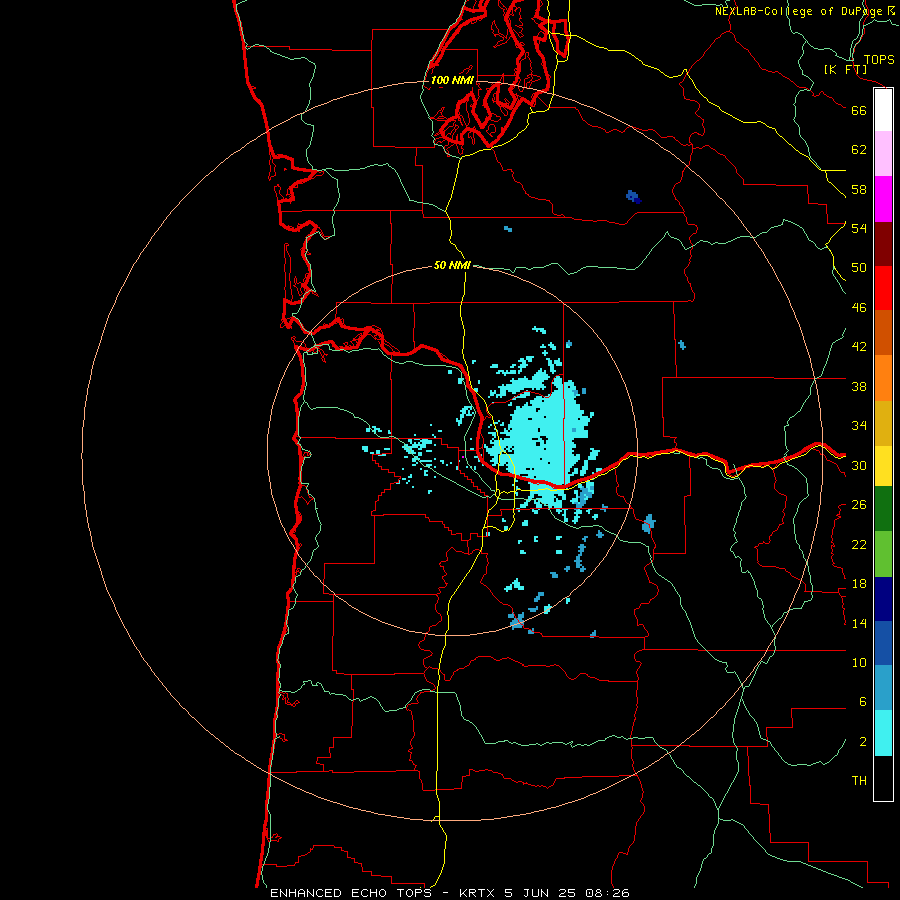The height and width of the screenshot is (900, 900).
Task: Click the '30' legend scale value
Action: 859,465
